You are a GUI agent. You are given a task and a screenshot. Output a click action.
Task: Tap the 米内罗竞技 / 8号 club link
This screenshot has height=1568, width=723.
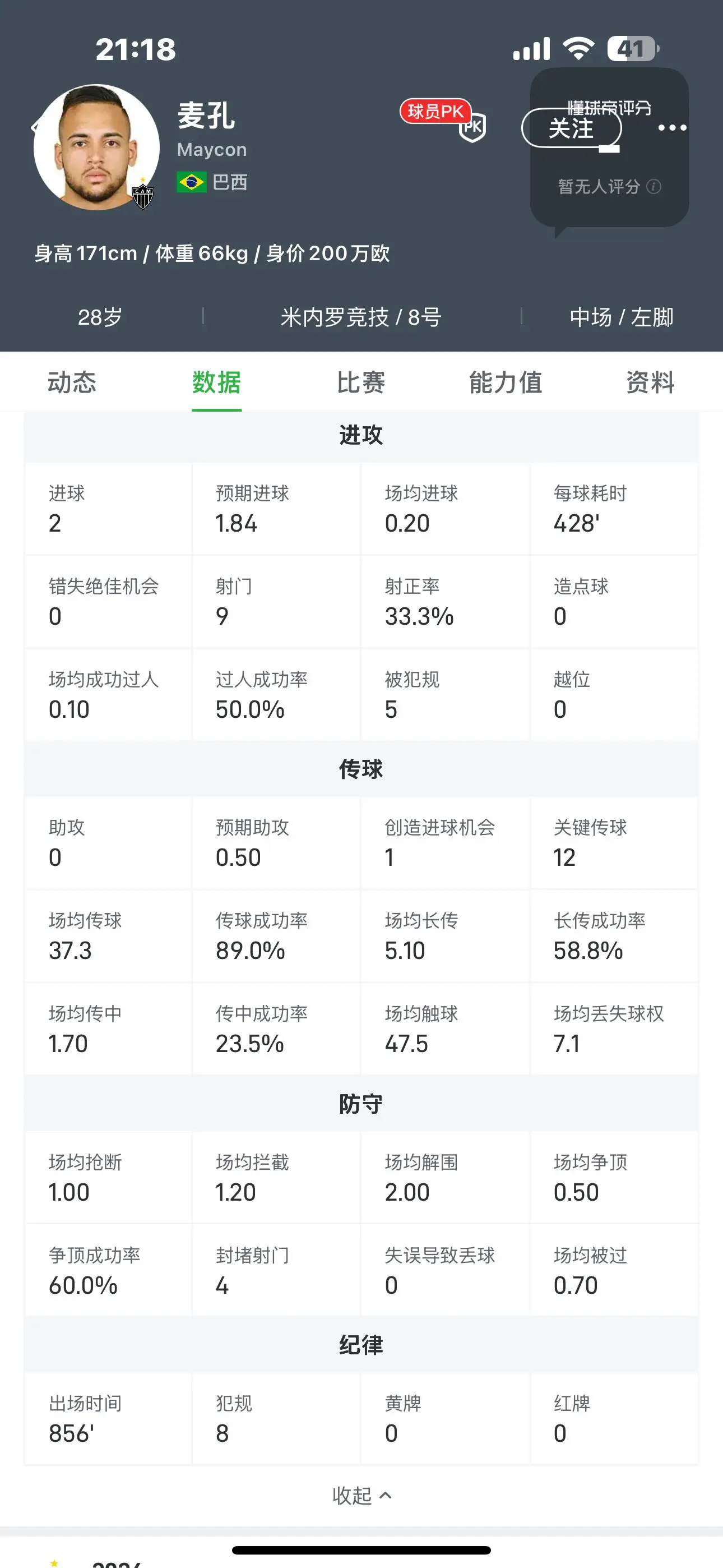361,317
